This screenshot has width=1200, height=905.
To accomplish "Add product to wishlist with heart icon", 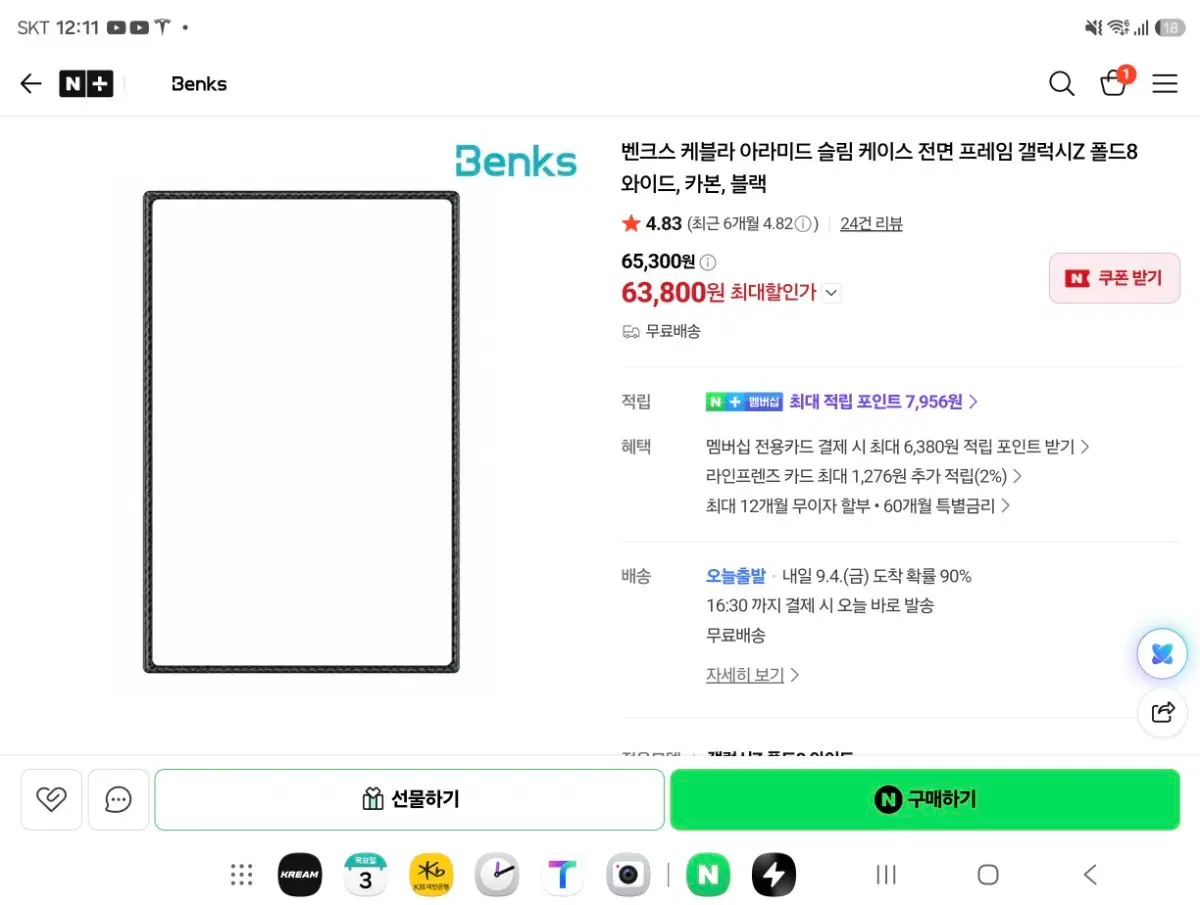I will pos(51,799).
